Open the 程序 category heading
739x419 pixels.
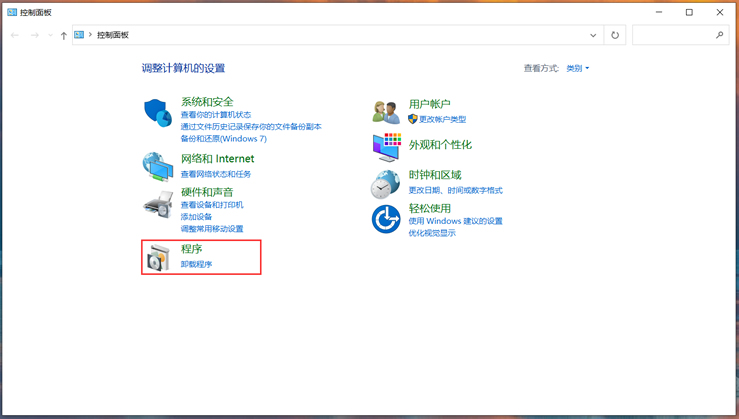(191, 249)
